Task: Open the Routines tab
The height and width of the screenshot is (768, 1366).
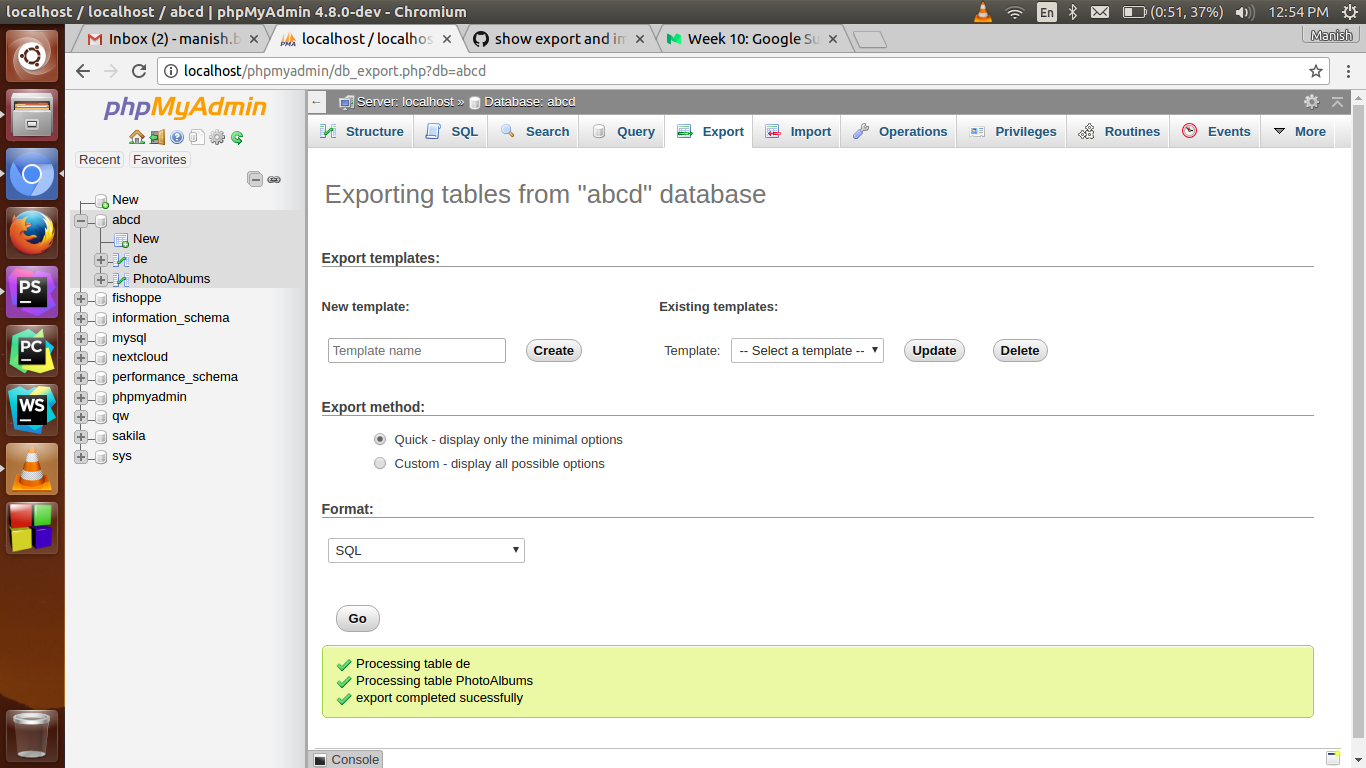Action: click(x=1118, y=132)
